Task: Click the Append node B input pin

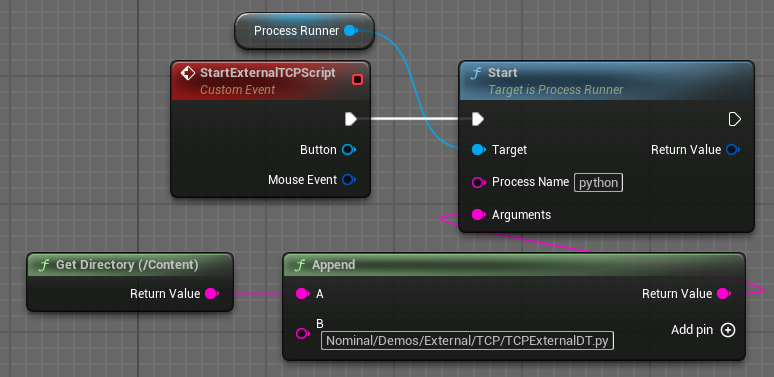Action: click(x=302, y=334)
